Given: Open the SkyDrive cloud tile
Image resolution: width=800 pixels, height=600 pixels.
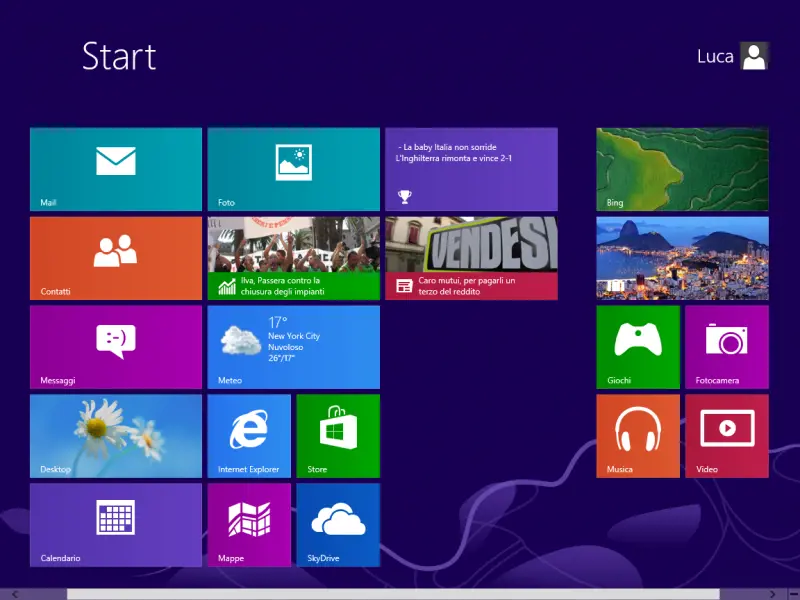Looking at the screenshot, I should [338, 525].
